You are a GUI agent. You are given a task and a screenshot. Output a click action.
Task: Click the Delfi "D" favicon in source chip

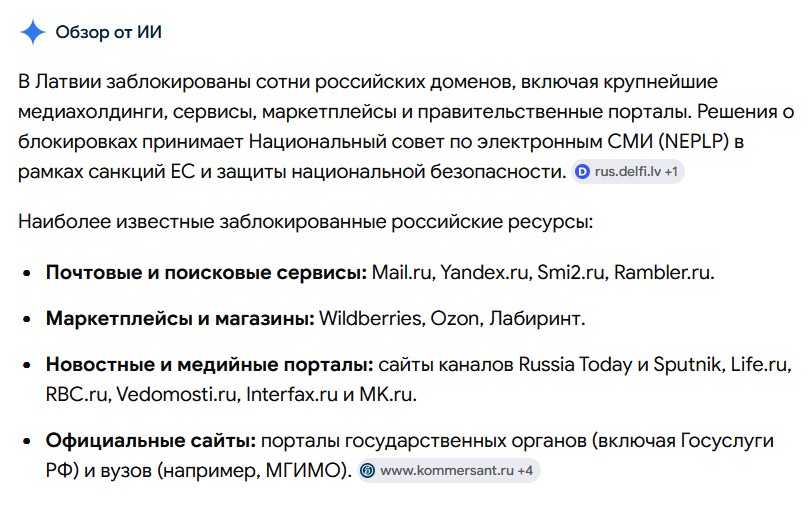coord(583,172)
